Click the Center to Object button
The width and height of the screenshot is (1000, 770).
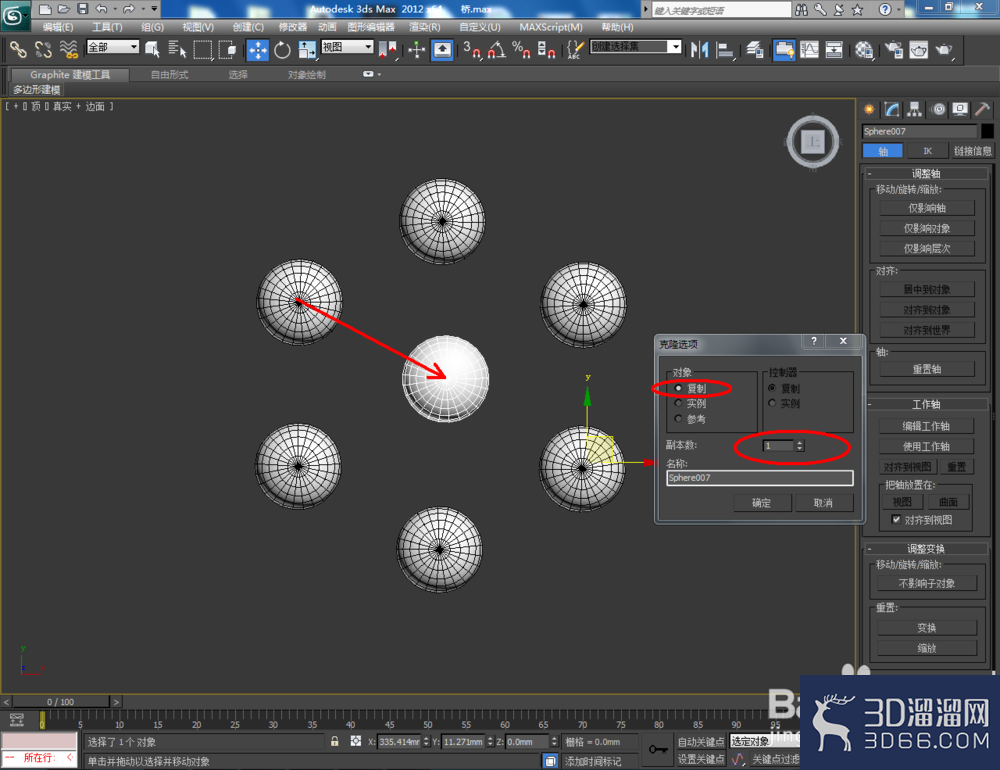[x=927, y=290]
